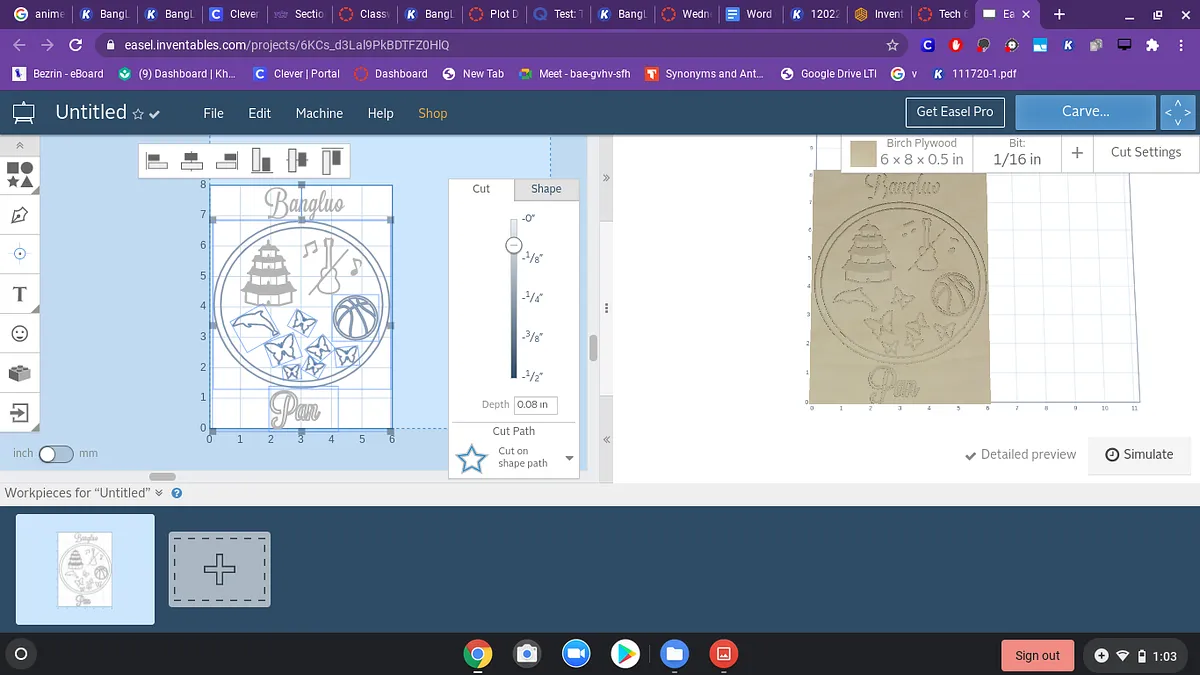This screenshot has width=1200, height=675.
Task: Click the saved checkmark next to title
Action: 154,114
